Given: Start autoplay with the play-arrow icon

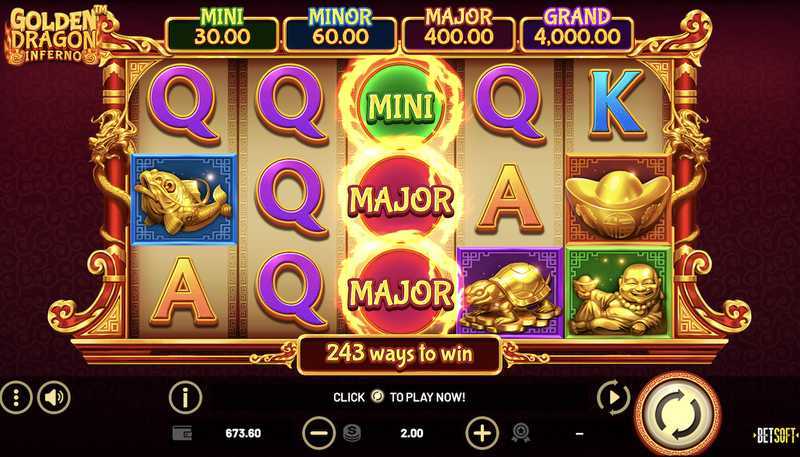Looking at the screenshot, I should coord(613,397).
